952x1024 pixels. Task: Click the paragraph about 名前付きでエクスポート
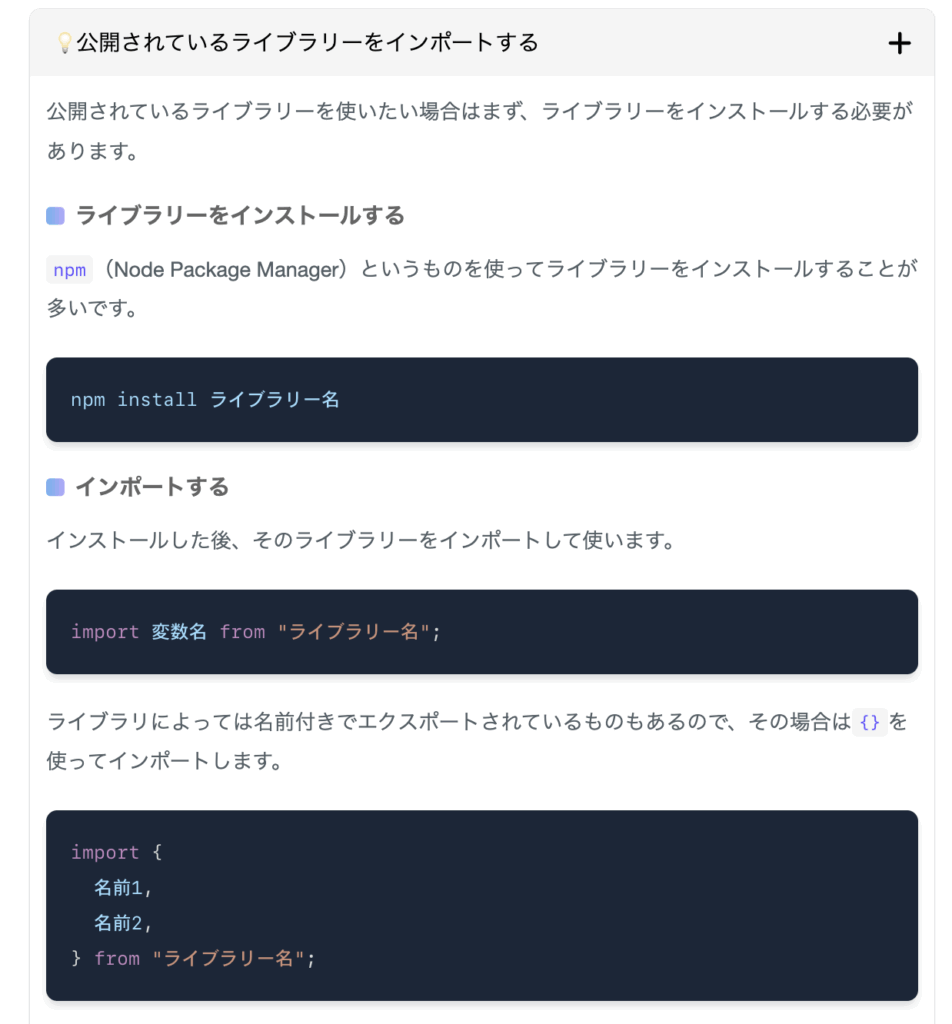tap(477, 741)
